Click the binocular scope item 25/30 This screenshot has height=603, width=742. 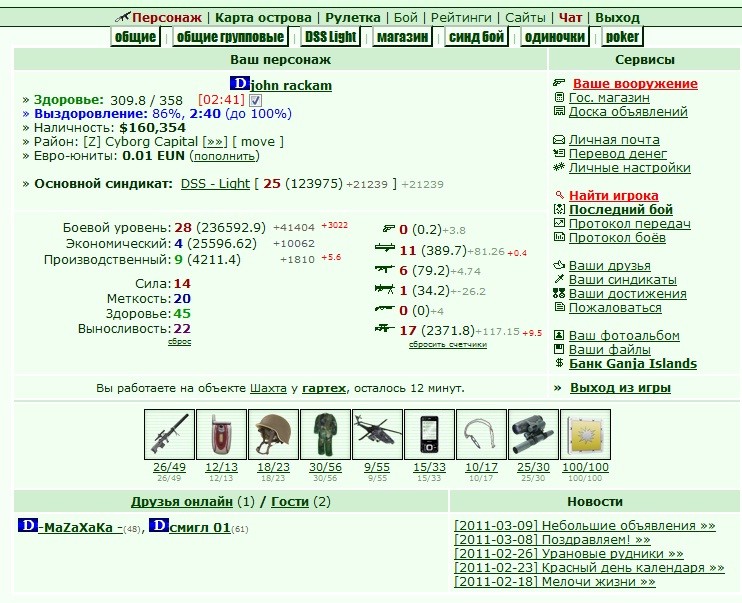click(533, 435)
